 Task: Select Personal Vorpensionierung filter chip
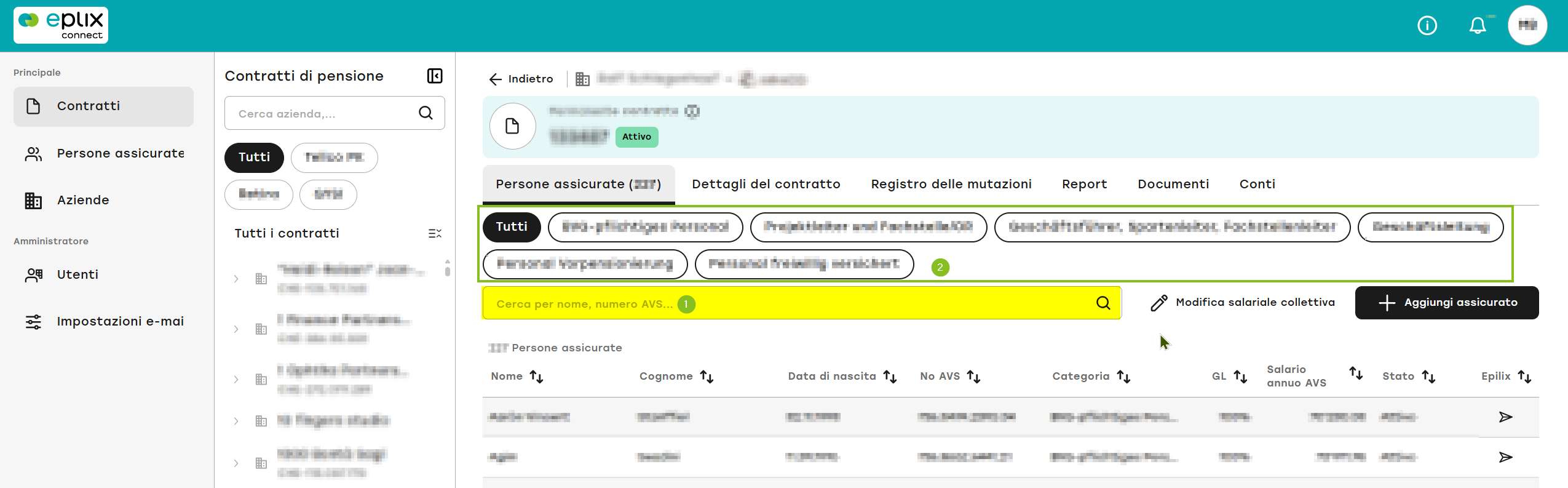(585, 264)
